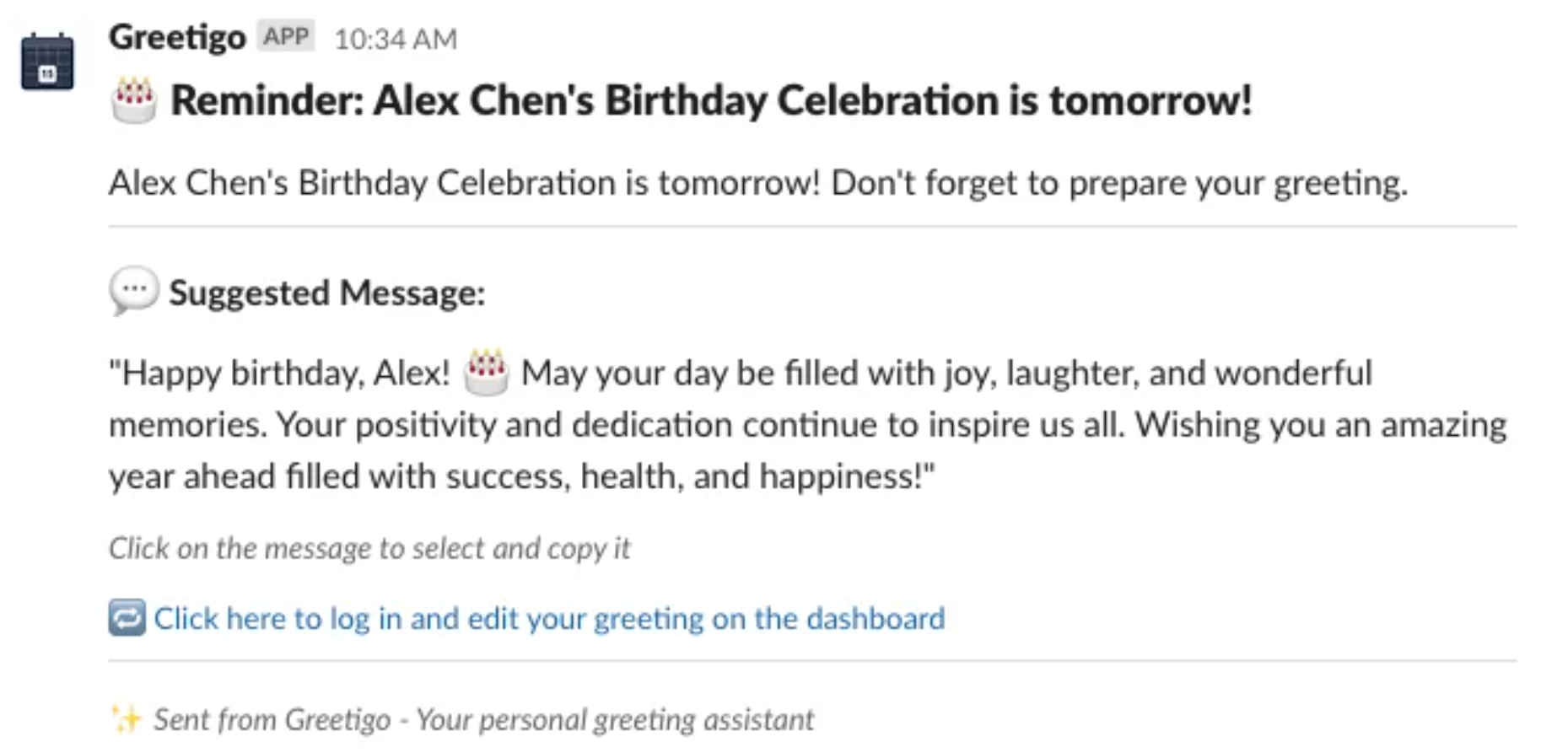The image size is (1568, 753).
Task: Open the log in and edit greeting dashboard link
Action: click(x=549, y=618)
